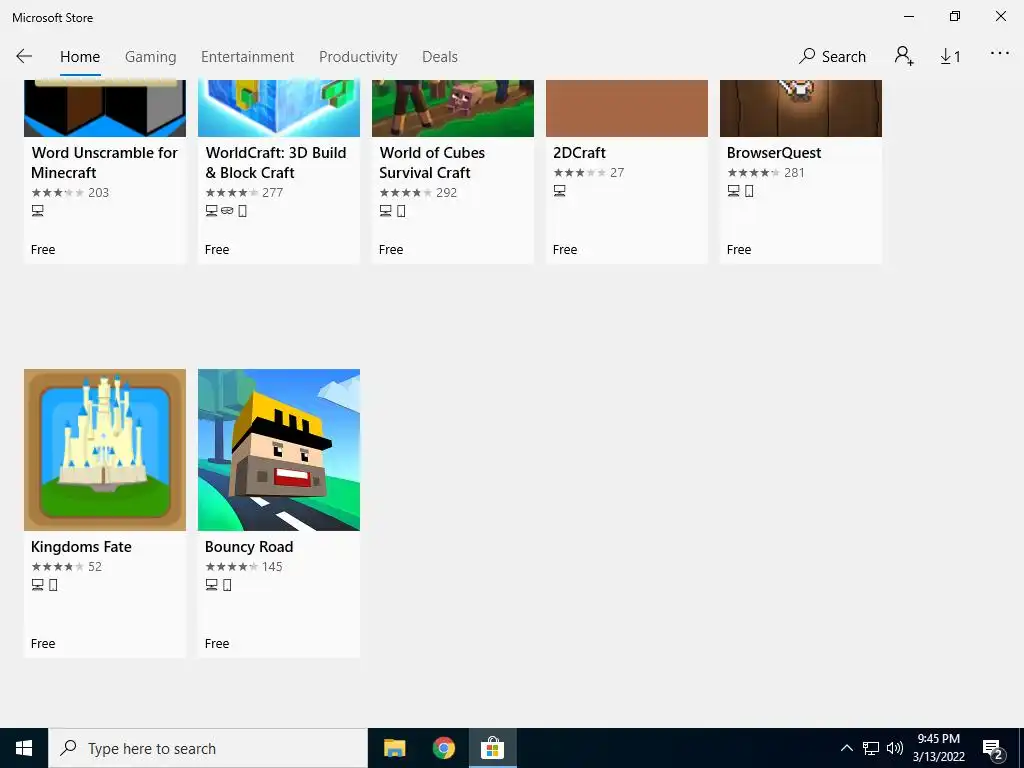Image resolution: width=1024 pixels, height=768 pixels.
Task: Click the Microsoft Store taskbar icon
Action: point(493,748)
